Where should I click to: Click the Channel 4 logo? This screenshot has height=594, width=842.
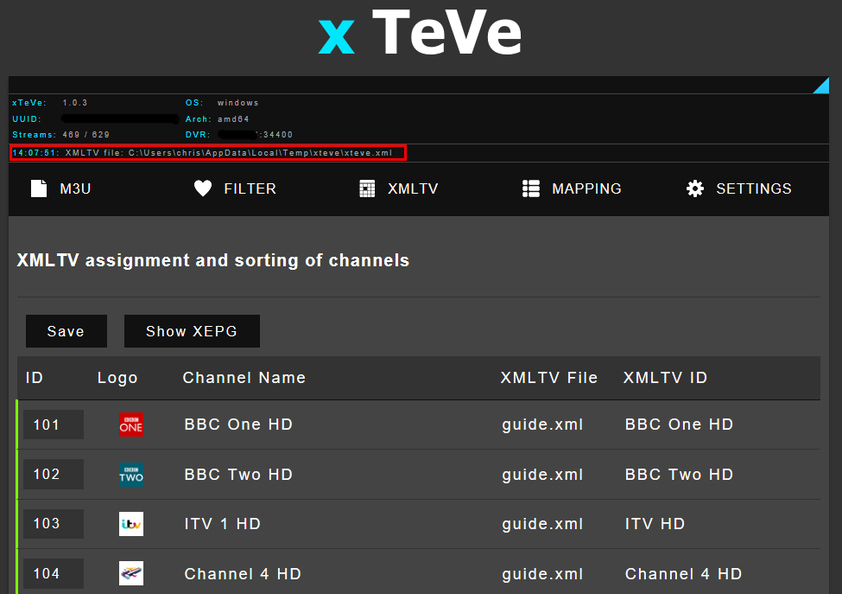click(131, 573)
